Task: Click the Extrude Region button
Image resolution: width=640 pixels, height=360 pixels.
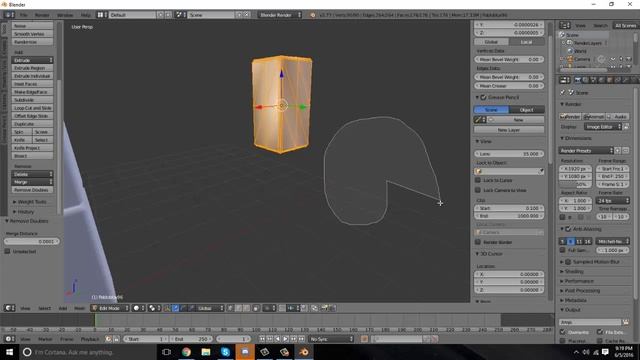Action: click(33, 68)
